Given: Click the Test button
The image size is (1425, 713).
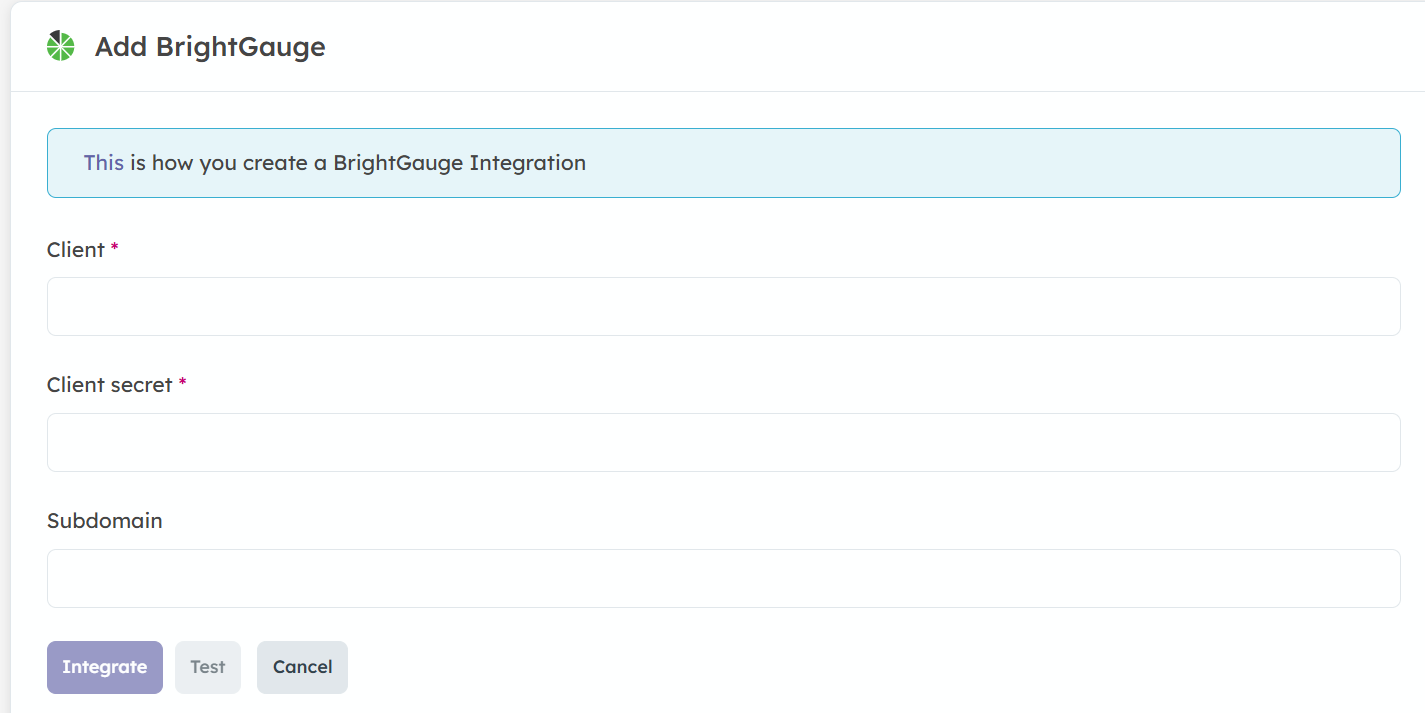Looking at the screenshot, I should (208, 667).
